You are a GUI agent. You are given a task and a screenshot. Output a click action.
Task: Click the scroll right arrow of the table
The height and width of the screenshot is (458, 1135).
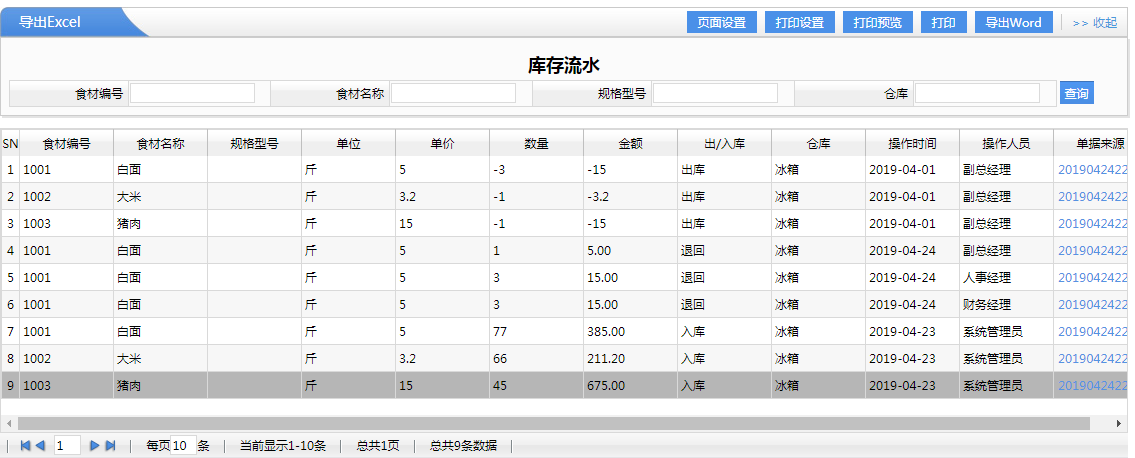coord(1120,423)
